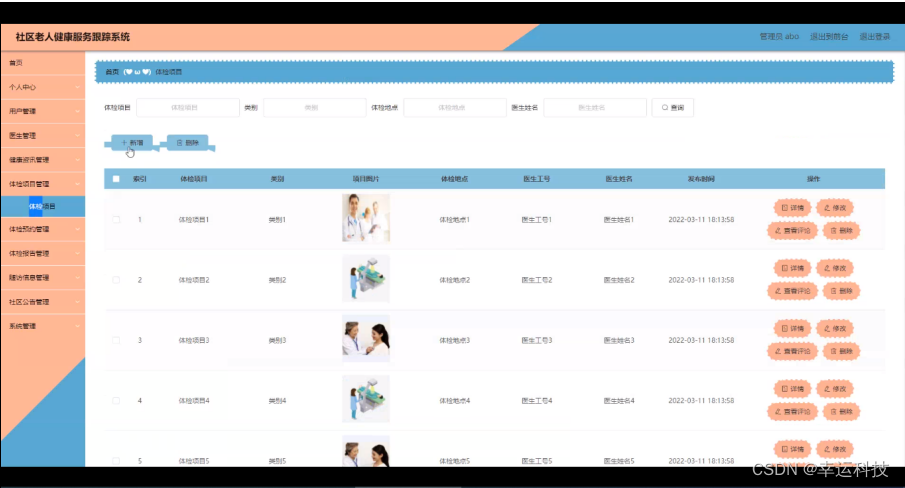
Task: Click 删除 in the 体检项目4 row
Action: pyautogui.click(x=842, y=411)
